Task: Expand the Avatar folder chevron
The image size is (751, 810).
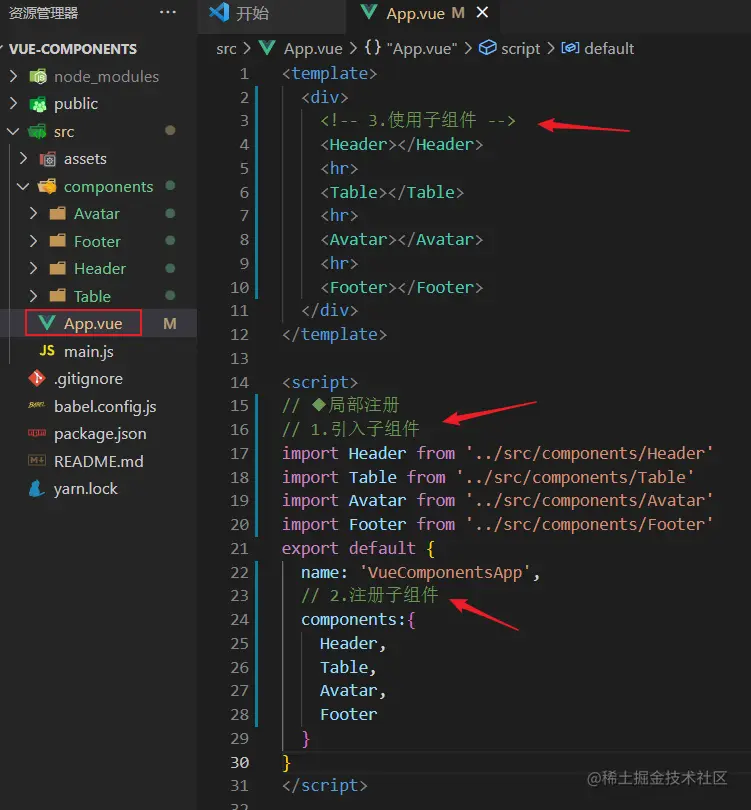Action: click(34, 213)
